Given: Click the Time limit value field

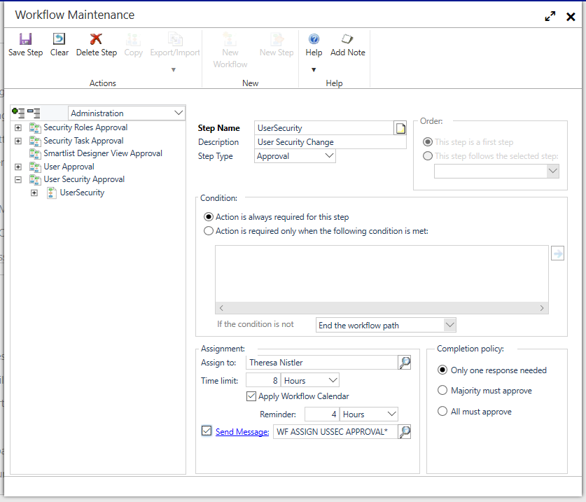Looking at the screenshot, I should 263,381.
